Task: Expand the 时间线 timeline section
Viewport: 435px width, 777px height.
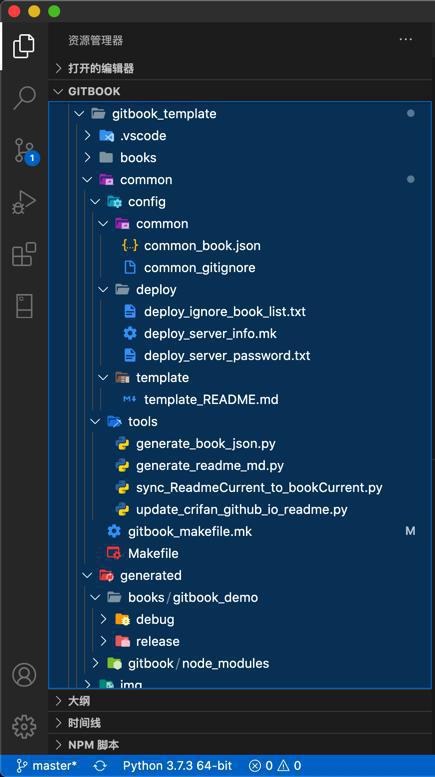Action: [241, 722]
